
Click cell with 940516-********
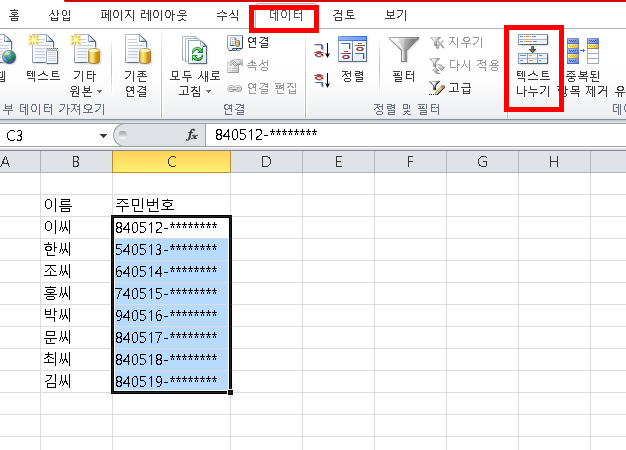click(171, 315)
